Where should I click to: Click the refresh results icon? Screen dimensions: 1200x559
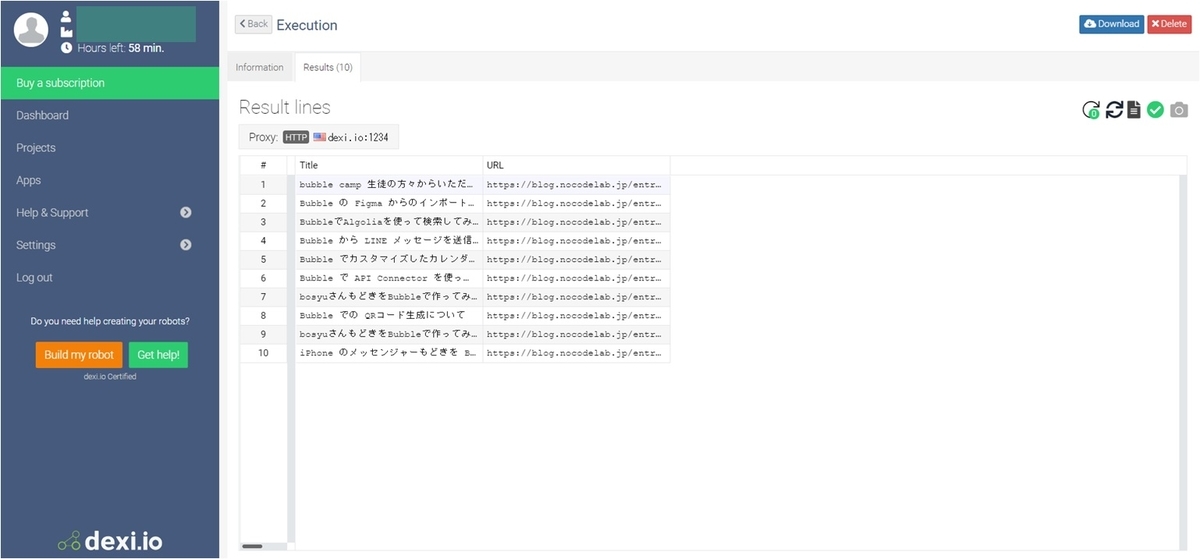1114,110
